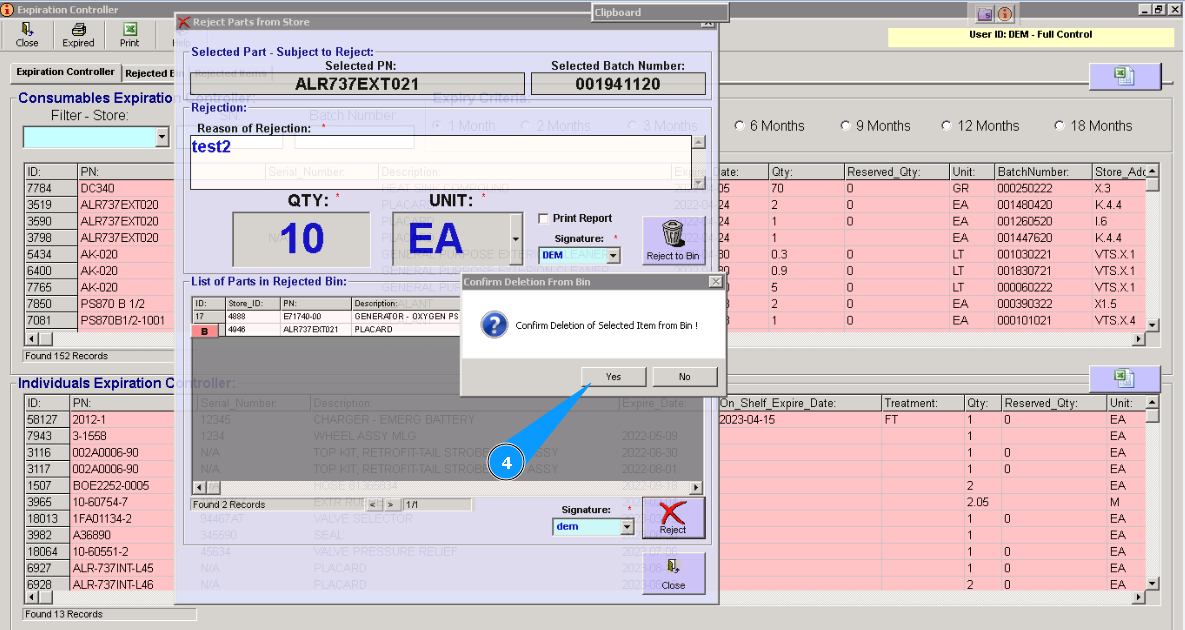Viewport: 1185px width, 630px height.
Task: Click the Store_ID column header in rejected bin
Action: [x=252, y=303]
